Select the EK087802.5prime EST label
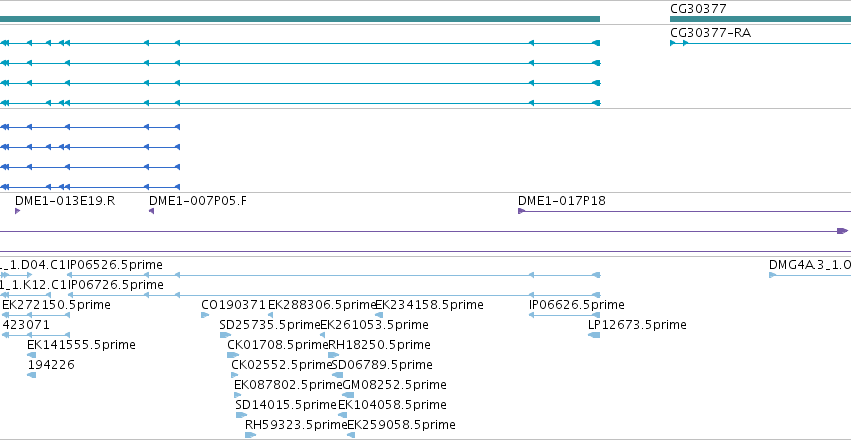 click(288, 385)
